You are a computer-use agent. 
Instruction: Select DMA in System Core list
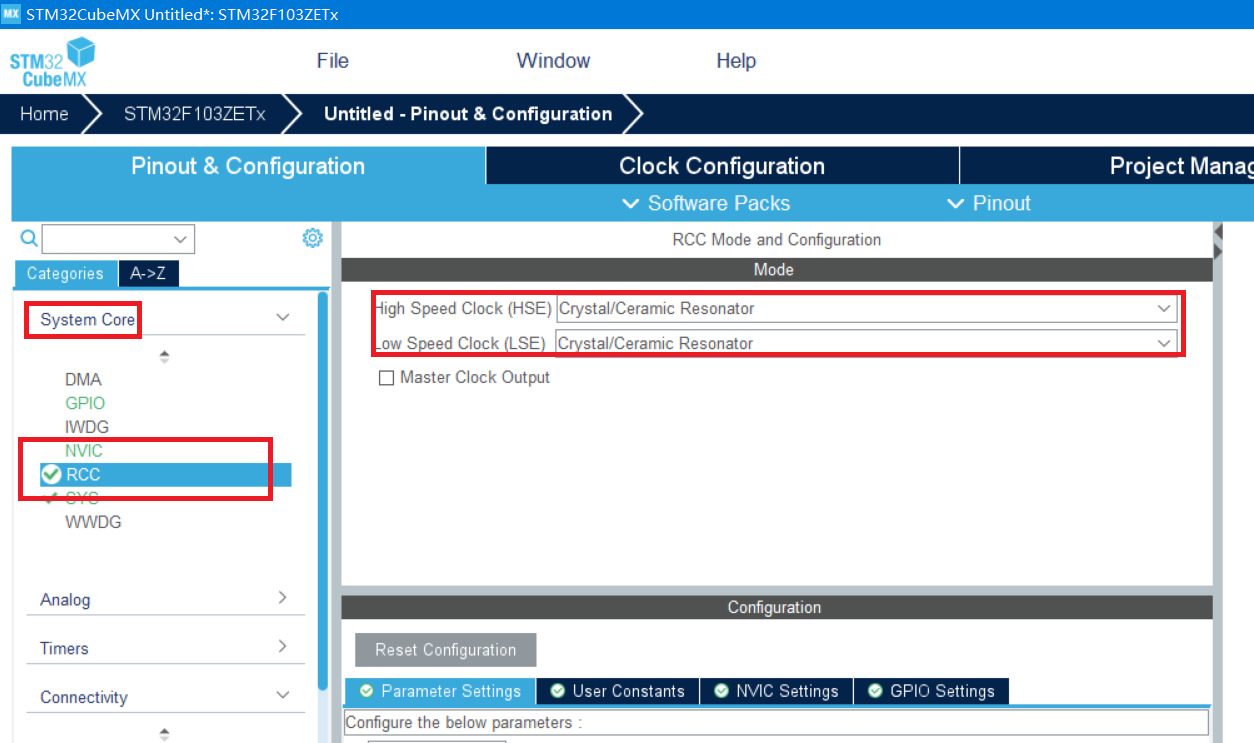tap(83, 380)
